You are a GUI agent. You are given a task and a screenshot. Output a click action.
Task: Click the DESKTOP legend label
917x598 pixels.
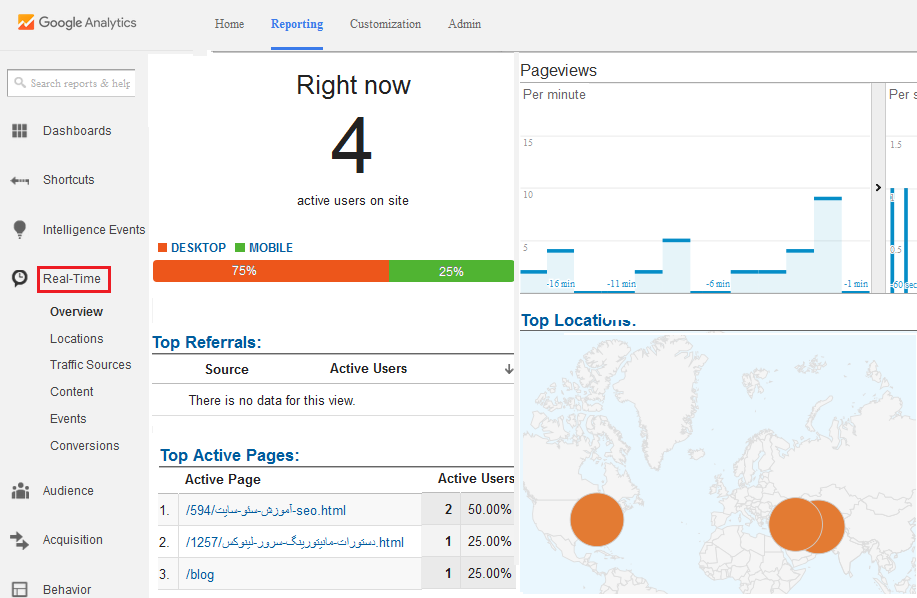tap(198, 248)
